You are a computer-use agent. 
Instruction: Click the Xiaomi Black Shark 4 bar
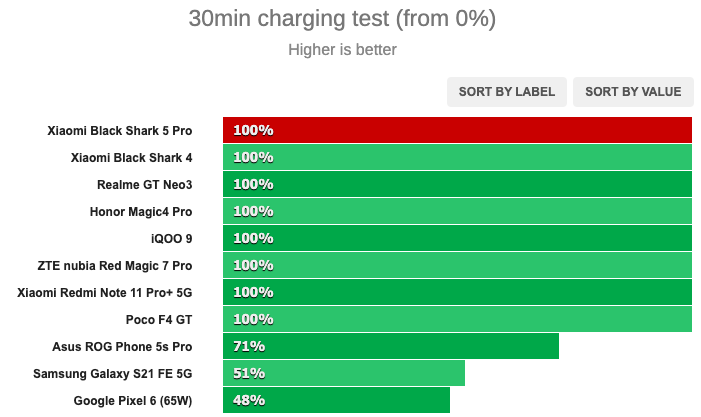click(x=457, y=157)
